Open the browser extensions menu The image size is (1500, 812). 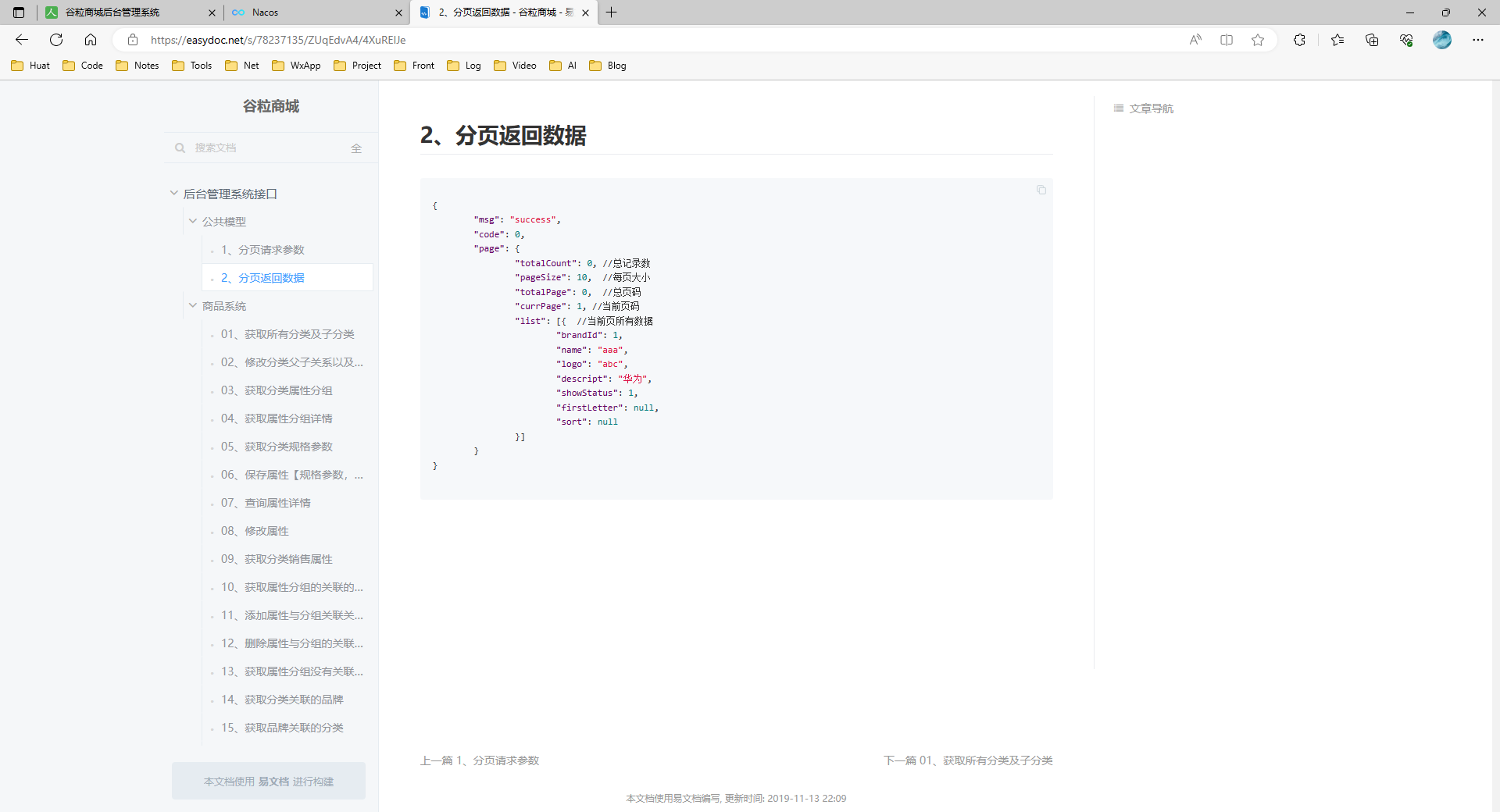1299,40
